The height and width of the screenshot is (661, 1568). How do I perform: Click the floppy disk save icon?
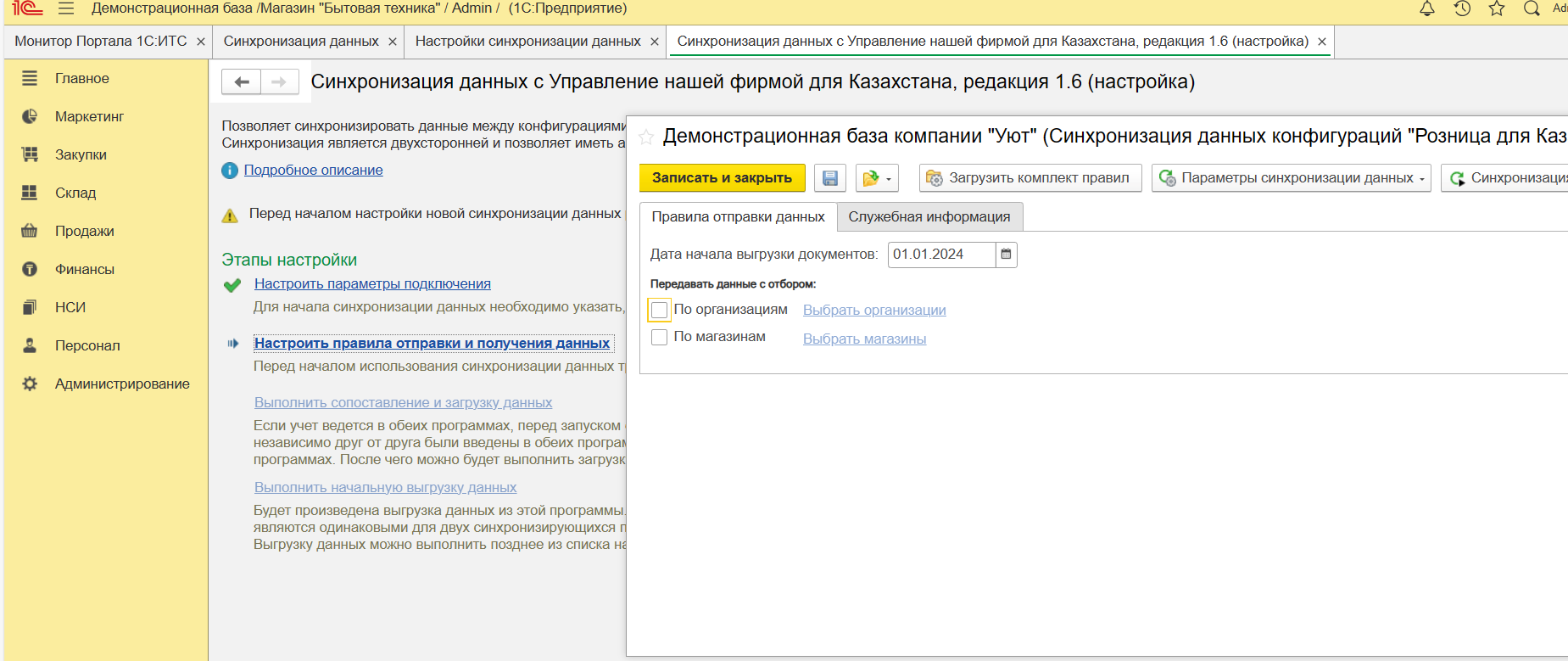click(x=830, y=178)
